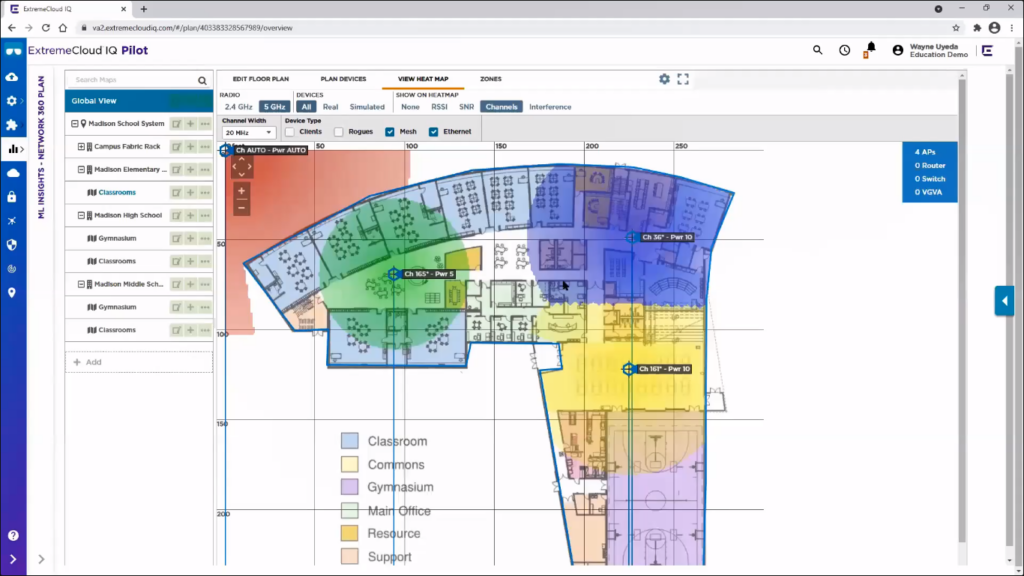This screenshot has height=576, width=1024.
Task: Collapse Madison Elementary tree node
Action: pyautogui.click(x=81, y=169)
